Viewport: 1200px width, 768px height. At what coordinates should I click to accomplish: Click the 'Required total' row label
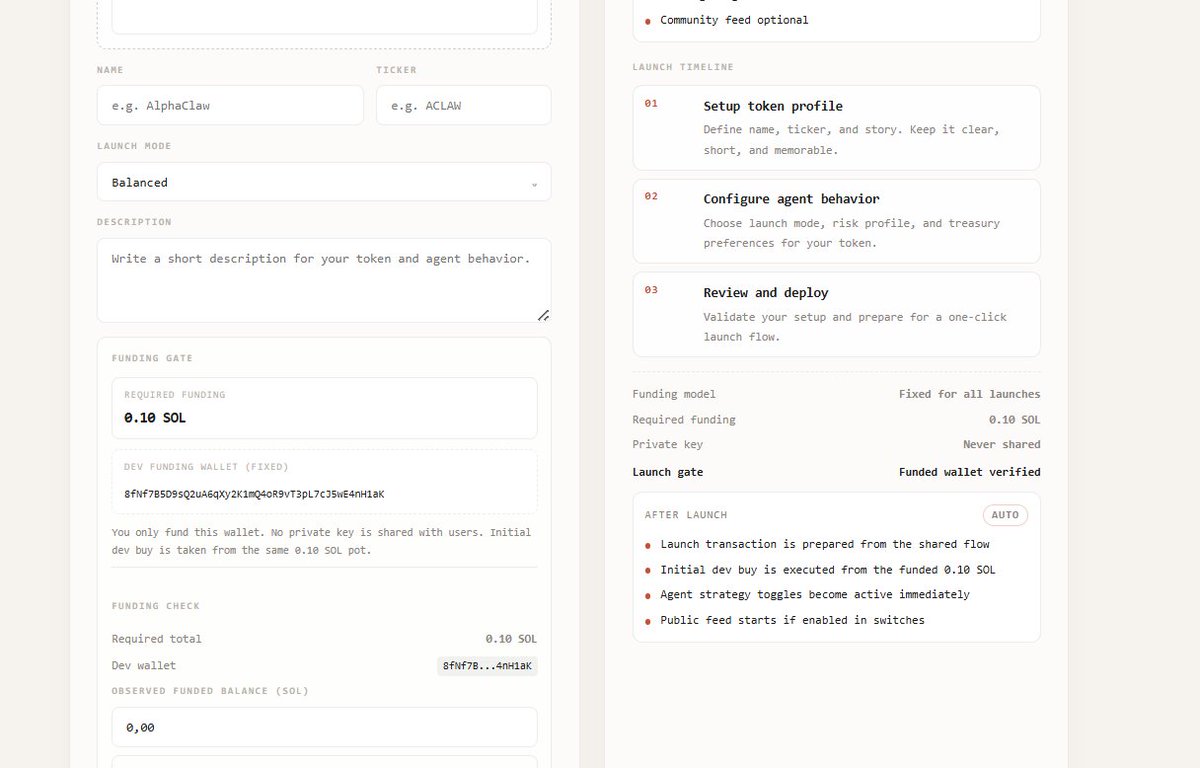coord(157,639)
